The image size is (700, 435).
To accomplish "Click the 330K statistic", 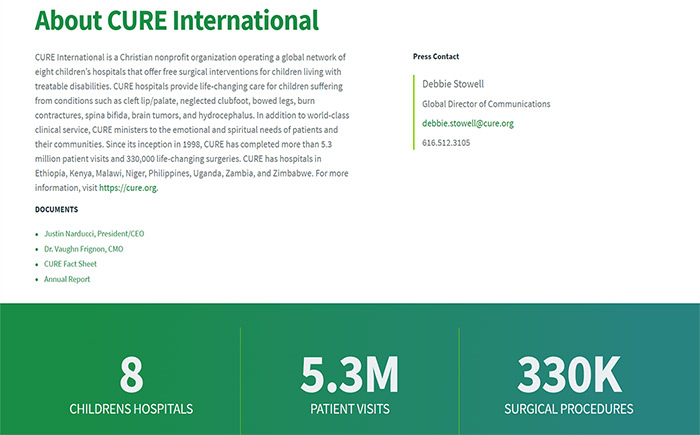I will (569, 374).
